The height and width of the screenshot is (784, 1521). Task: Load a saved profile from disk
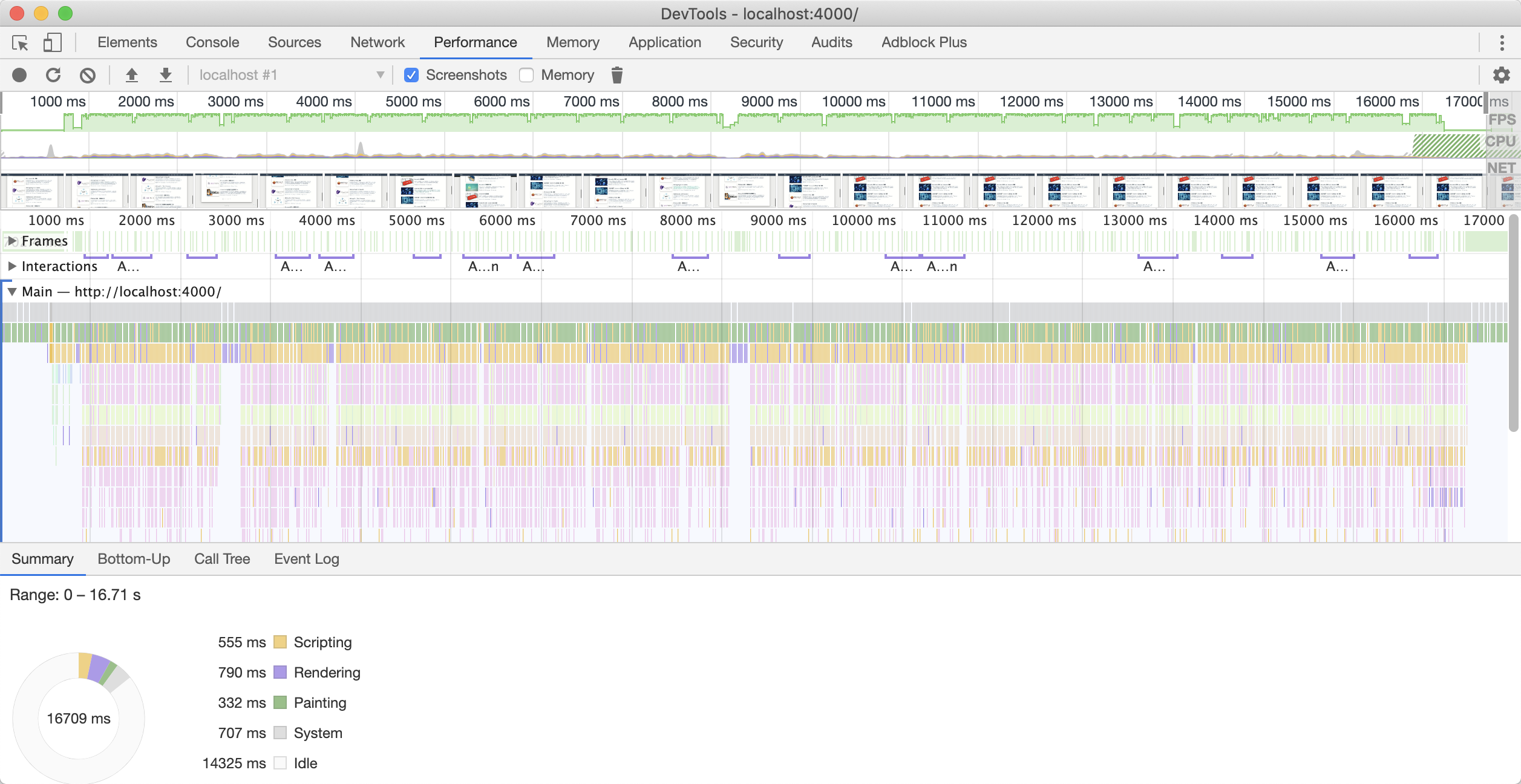132,74
